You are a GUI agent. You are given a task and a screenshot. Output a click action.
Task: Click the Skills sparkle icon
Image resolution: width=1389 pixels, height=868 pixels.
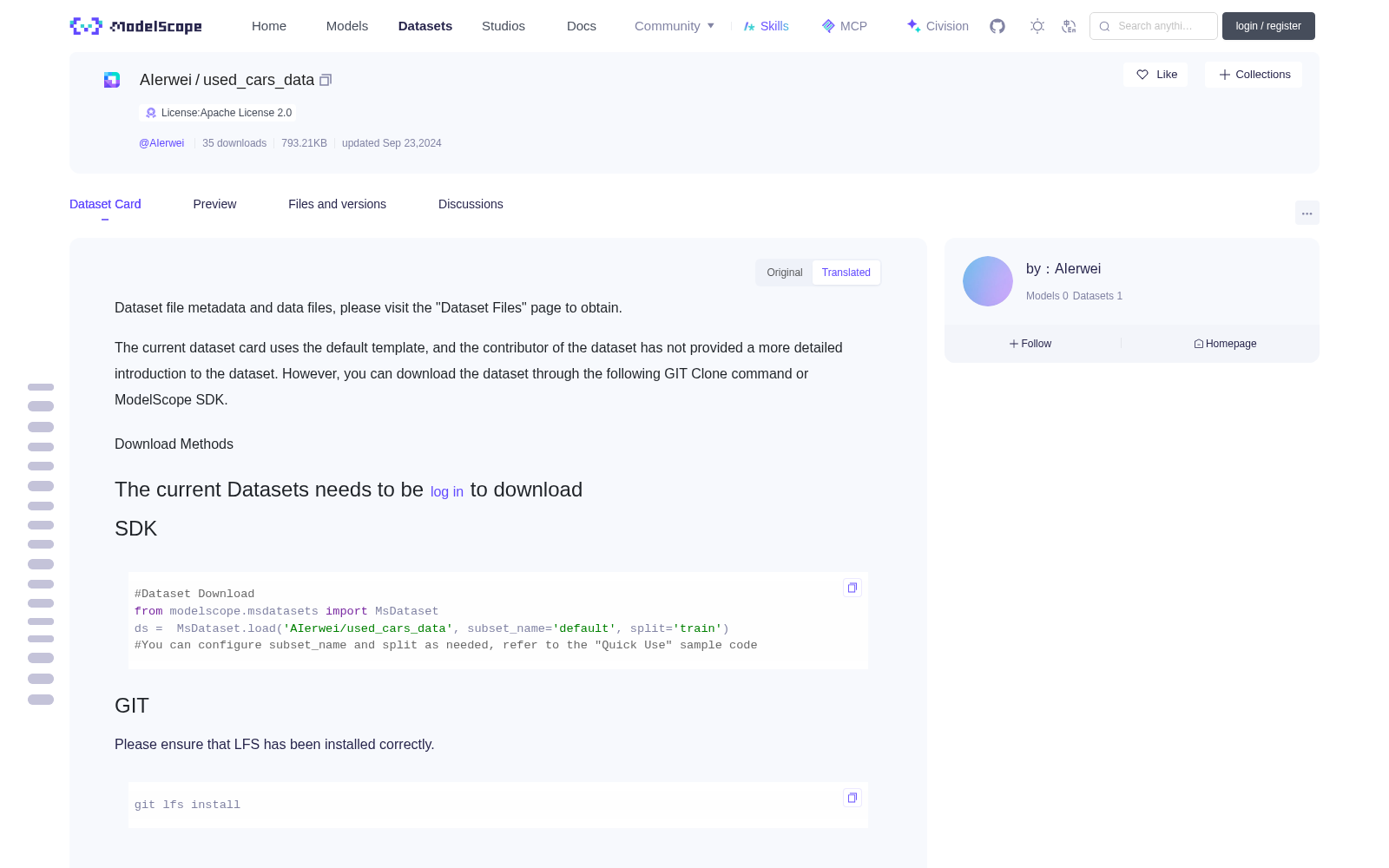pyautogui.click(x=749, y=26)
